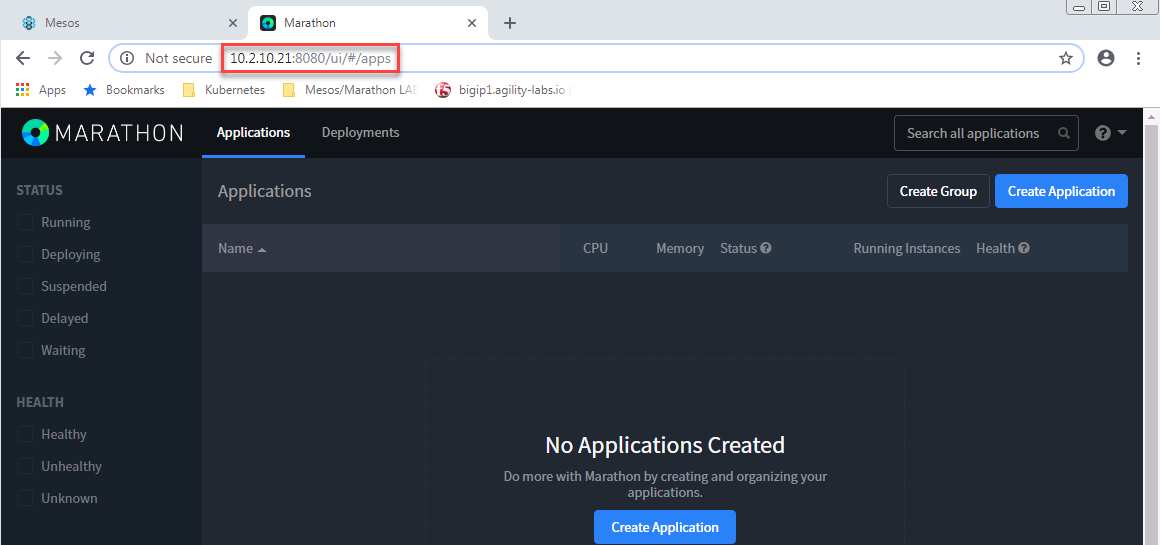Open the Chrome profile avatar

tap(1105, 58)
